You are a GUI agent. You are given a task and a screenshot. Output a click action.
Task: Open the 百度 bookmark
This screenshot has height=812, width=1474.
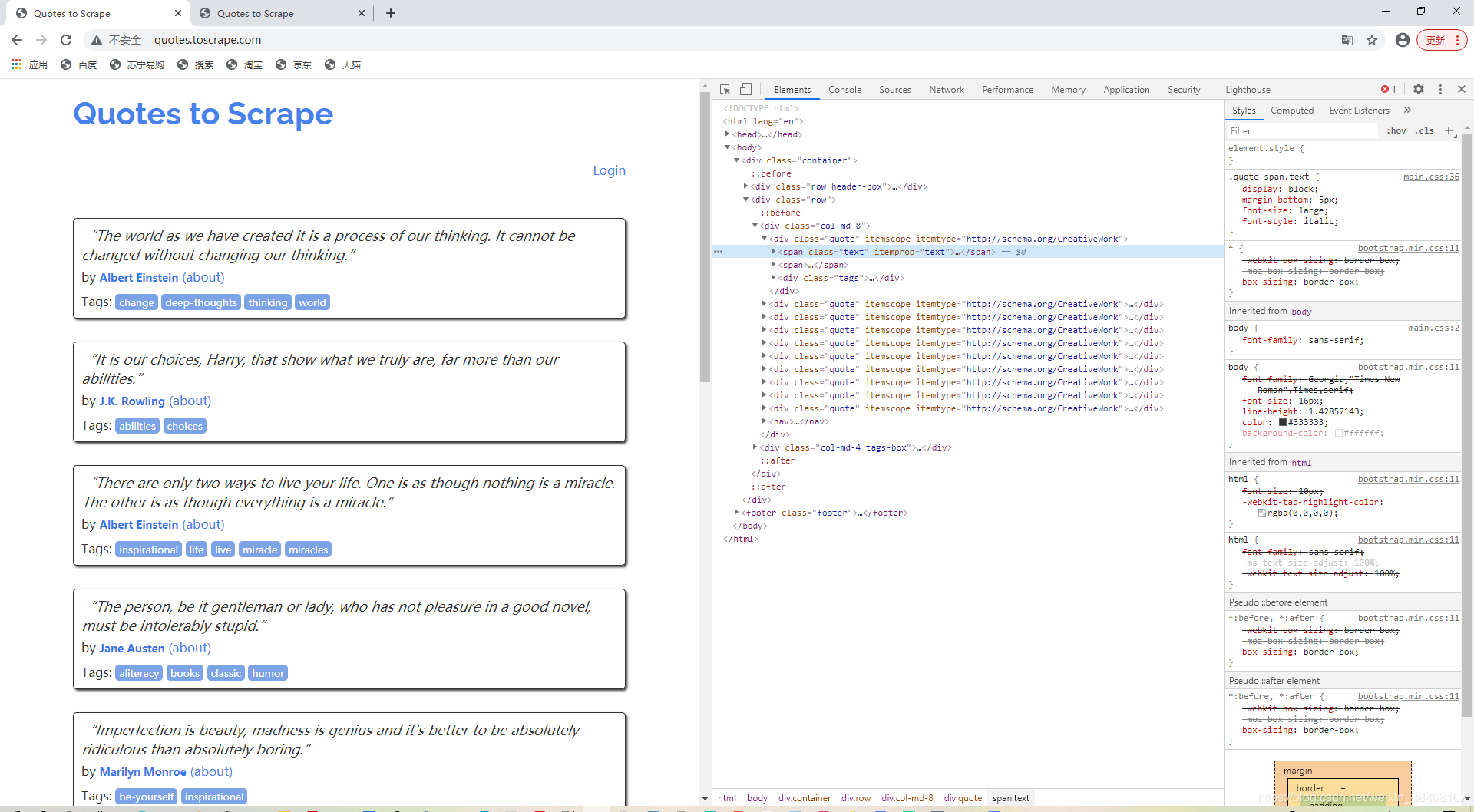(x=79, y=64)
